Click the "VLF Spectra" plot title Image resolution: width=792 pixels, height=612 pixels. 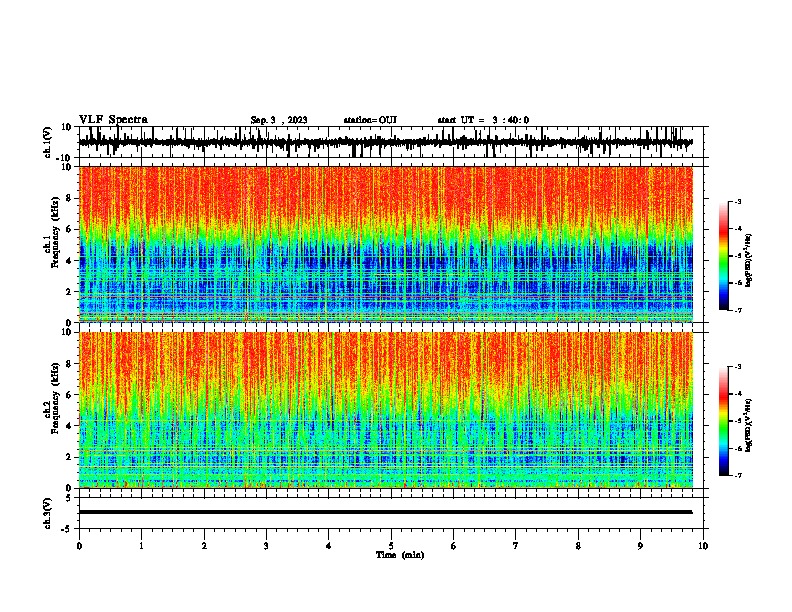click(113, 120)
